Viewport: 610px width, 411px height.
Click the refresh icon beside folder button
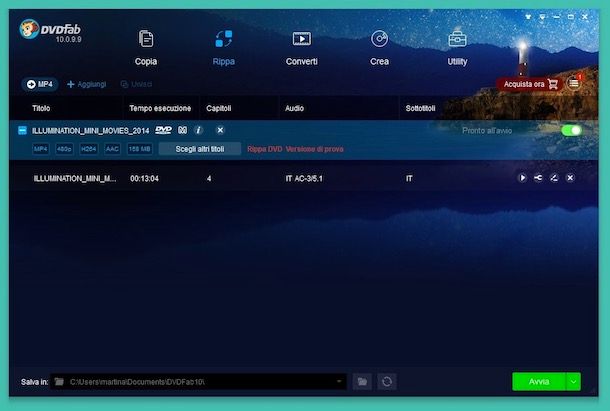tap(387, 381)
